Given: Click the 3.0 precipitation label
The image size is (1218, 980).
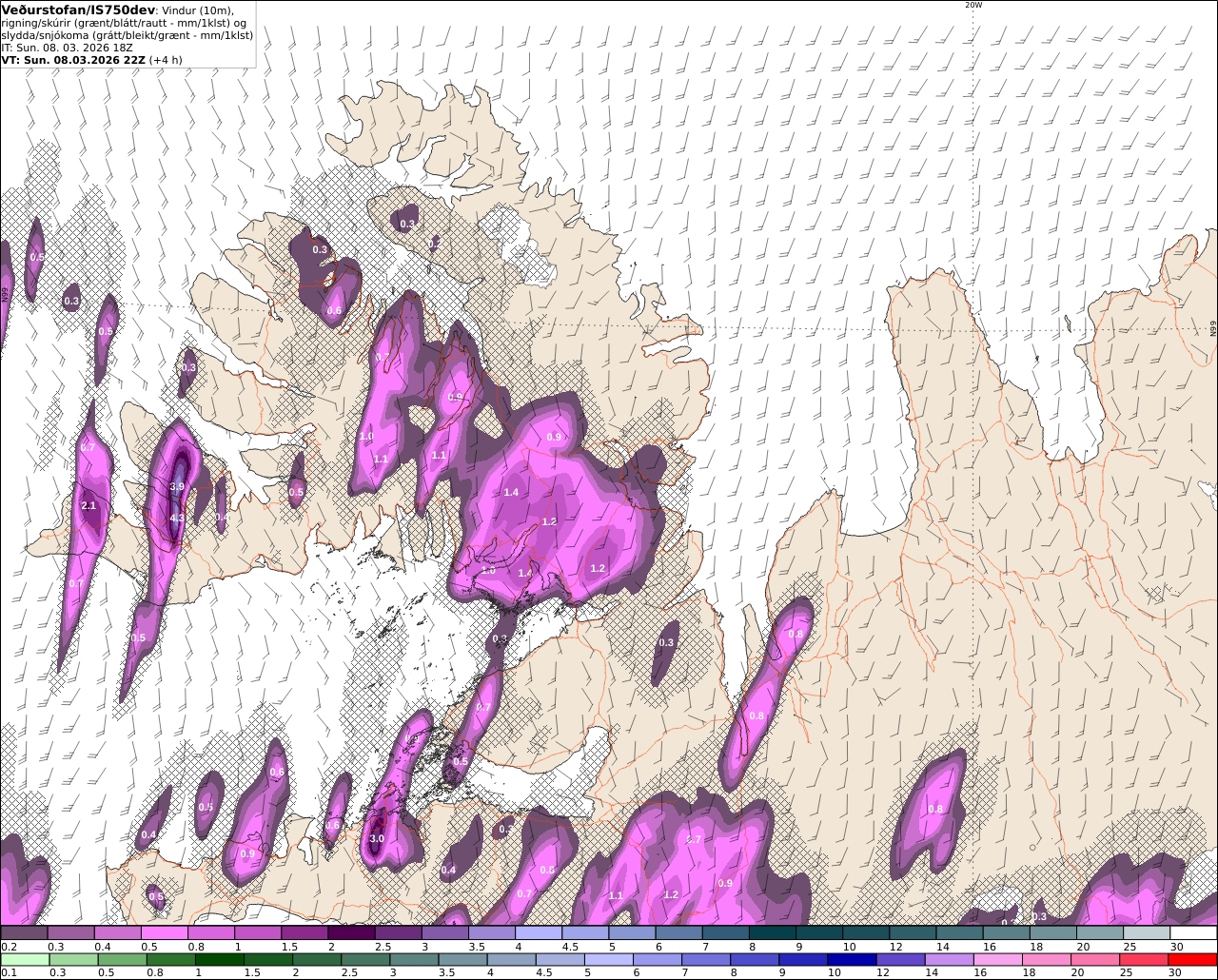Looking at the screenshot, I should click(x=377, y=839).
